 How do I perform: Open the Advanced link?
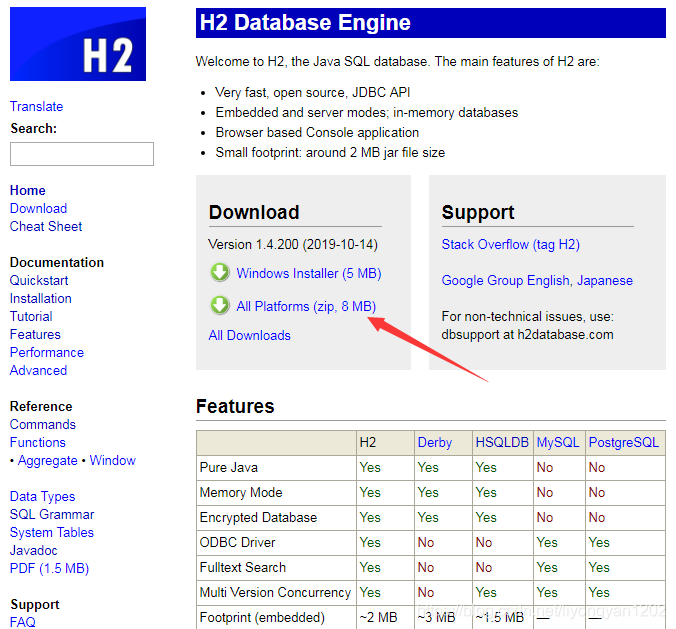(x=38, y=370)
